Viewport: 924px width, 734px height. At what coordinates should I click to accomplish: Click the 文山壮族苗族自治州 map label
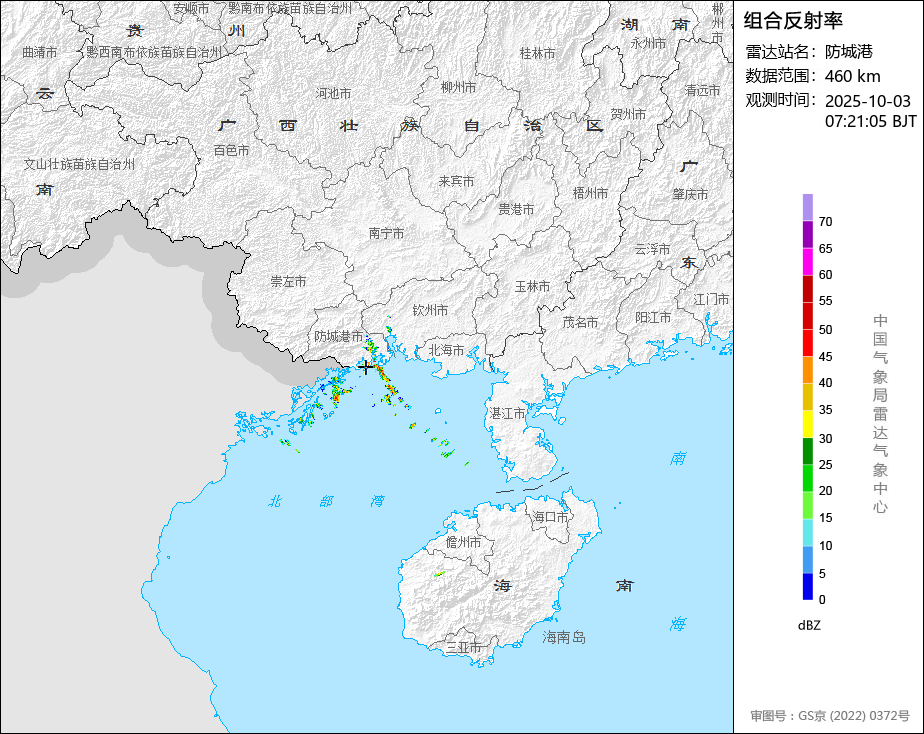pyautogui.click(x=79, y=164)
